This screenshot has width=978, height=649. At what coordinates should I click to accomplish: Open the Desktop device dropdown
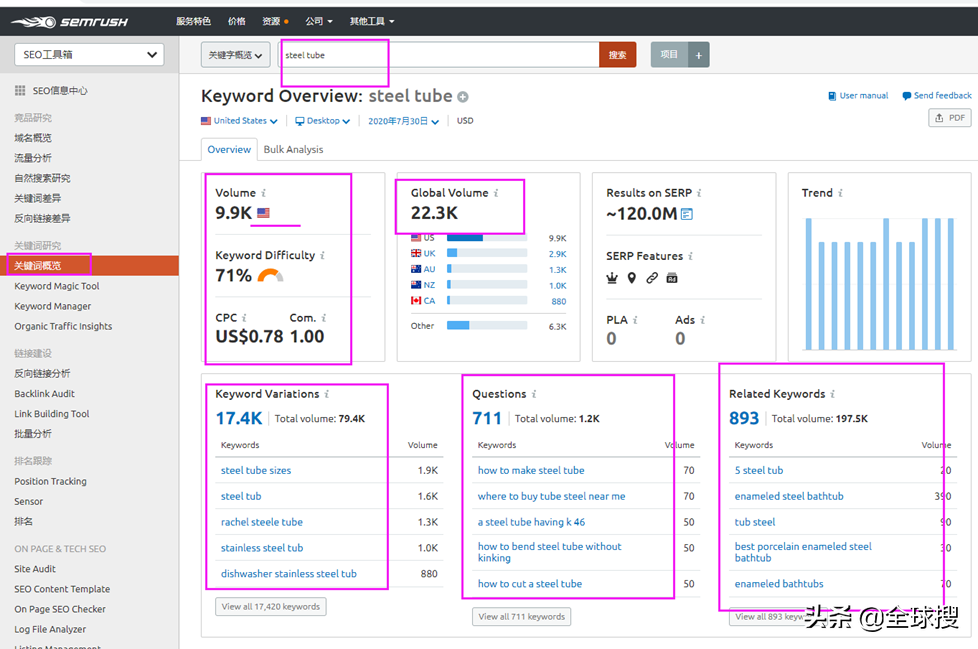322,121
